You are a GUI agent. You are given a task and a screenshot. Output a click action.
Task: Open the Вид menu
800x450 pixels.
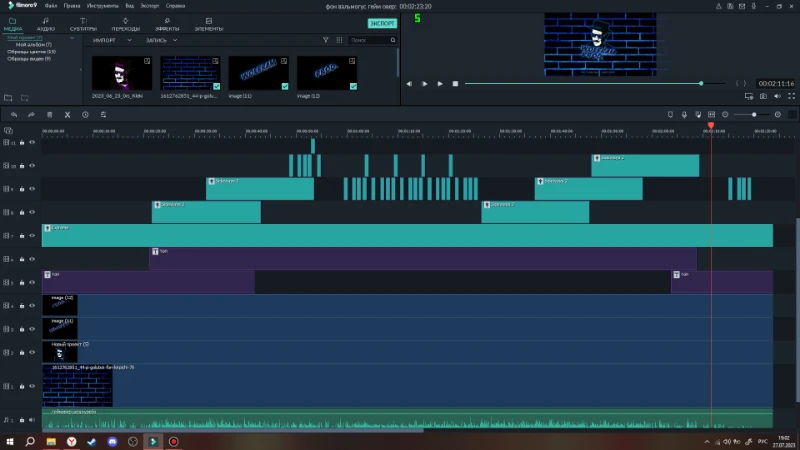(130, 6)
